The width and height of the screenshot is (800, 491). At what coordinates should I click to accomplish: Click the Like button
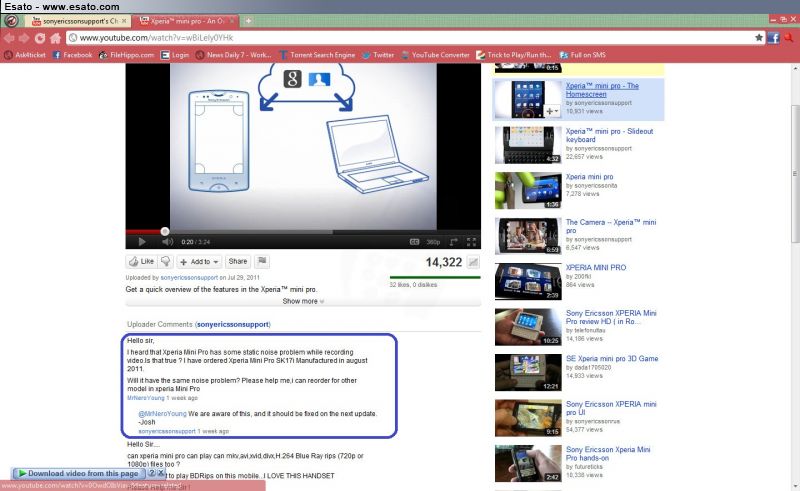pos(142,261)
